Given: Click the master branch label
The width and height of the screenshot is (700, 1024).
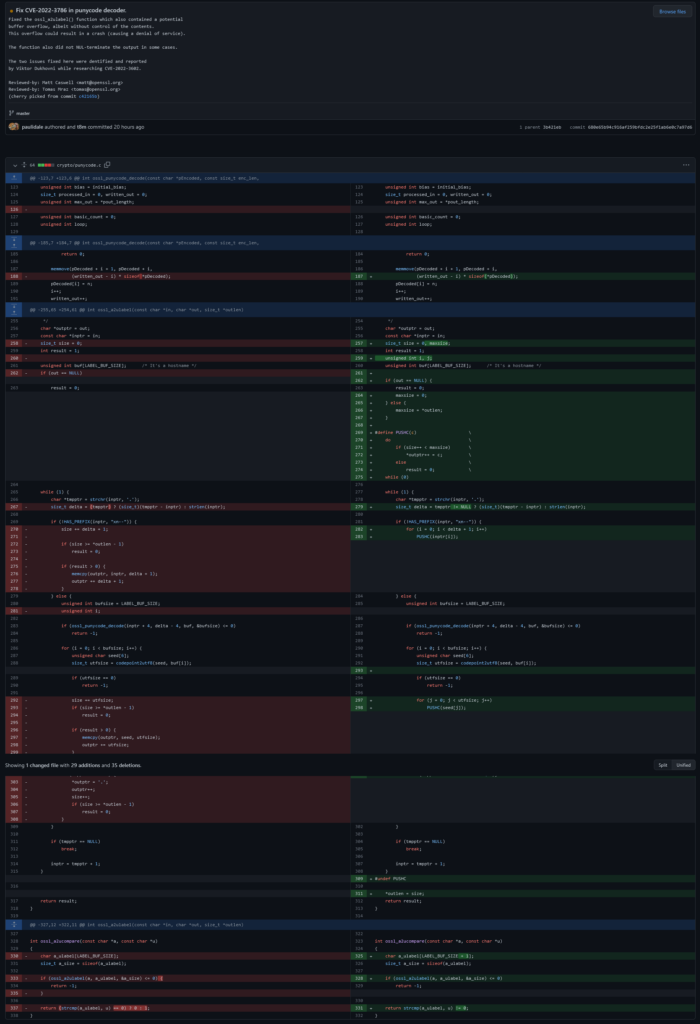Looking at the screenshot, I should pyautogui.click(x=23, y=113).
